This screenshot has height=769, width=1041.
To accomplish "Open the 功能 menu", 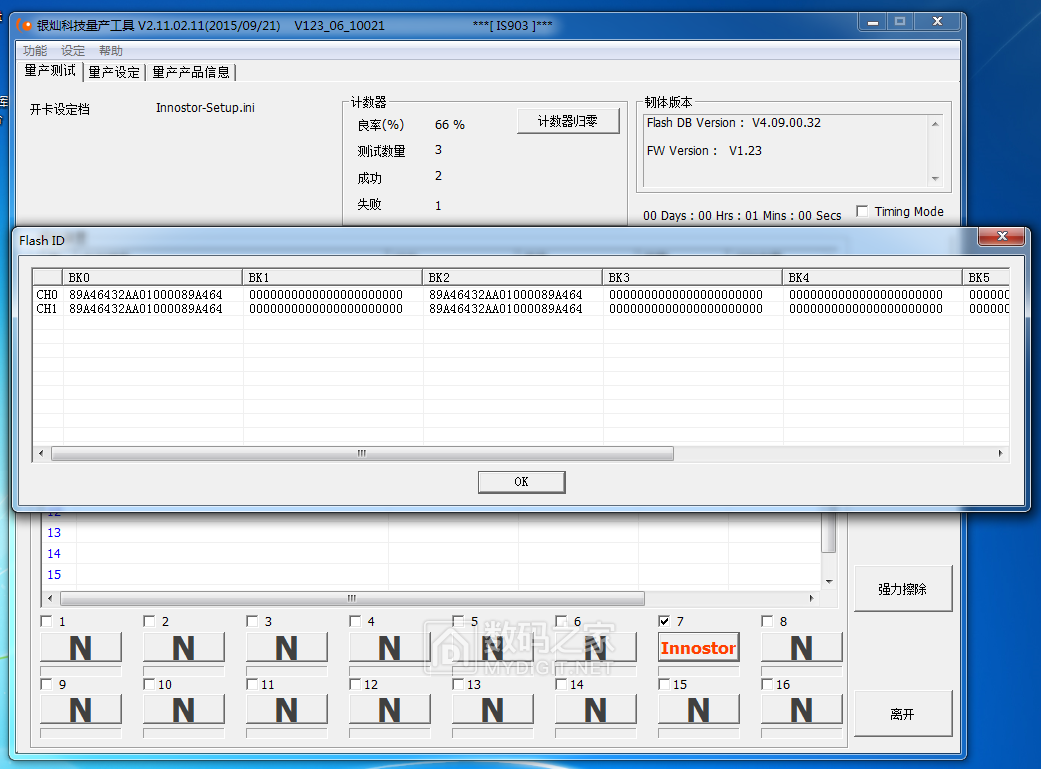I will click(35, 51).
